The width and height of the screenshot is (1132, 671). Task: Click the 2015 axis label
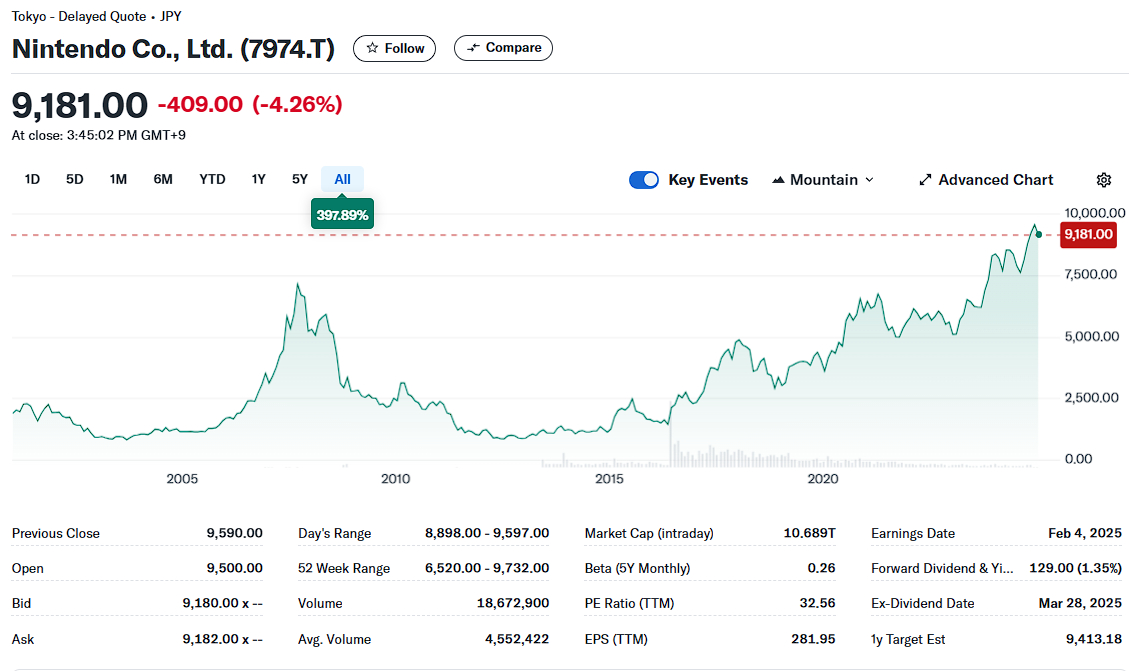tap(609, 479)
